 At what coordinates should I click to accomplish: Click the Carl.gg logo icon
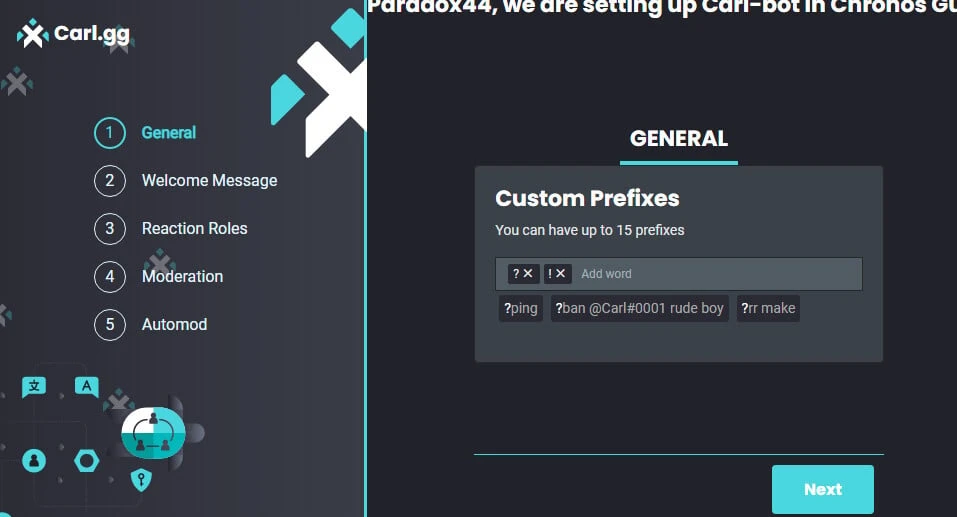pos(32,34)
